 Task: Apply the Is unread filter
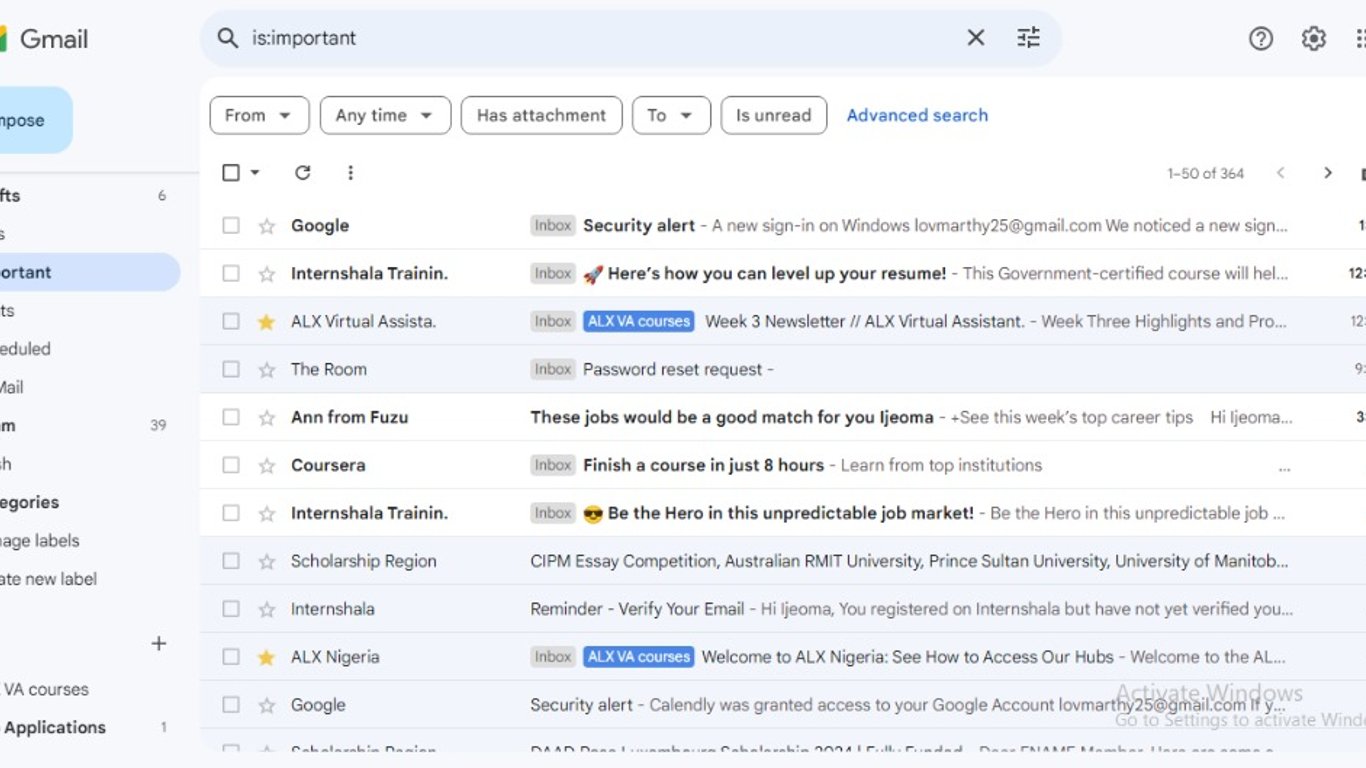point(773,115)
